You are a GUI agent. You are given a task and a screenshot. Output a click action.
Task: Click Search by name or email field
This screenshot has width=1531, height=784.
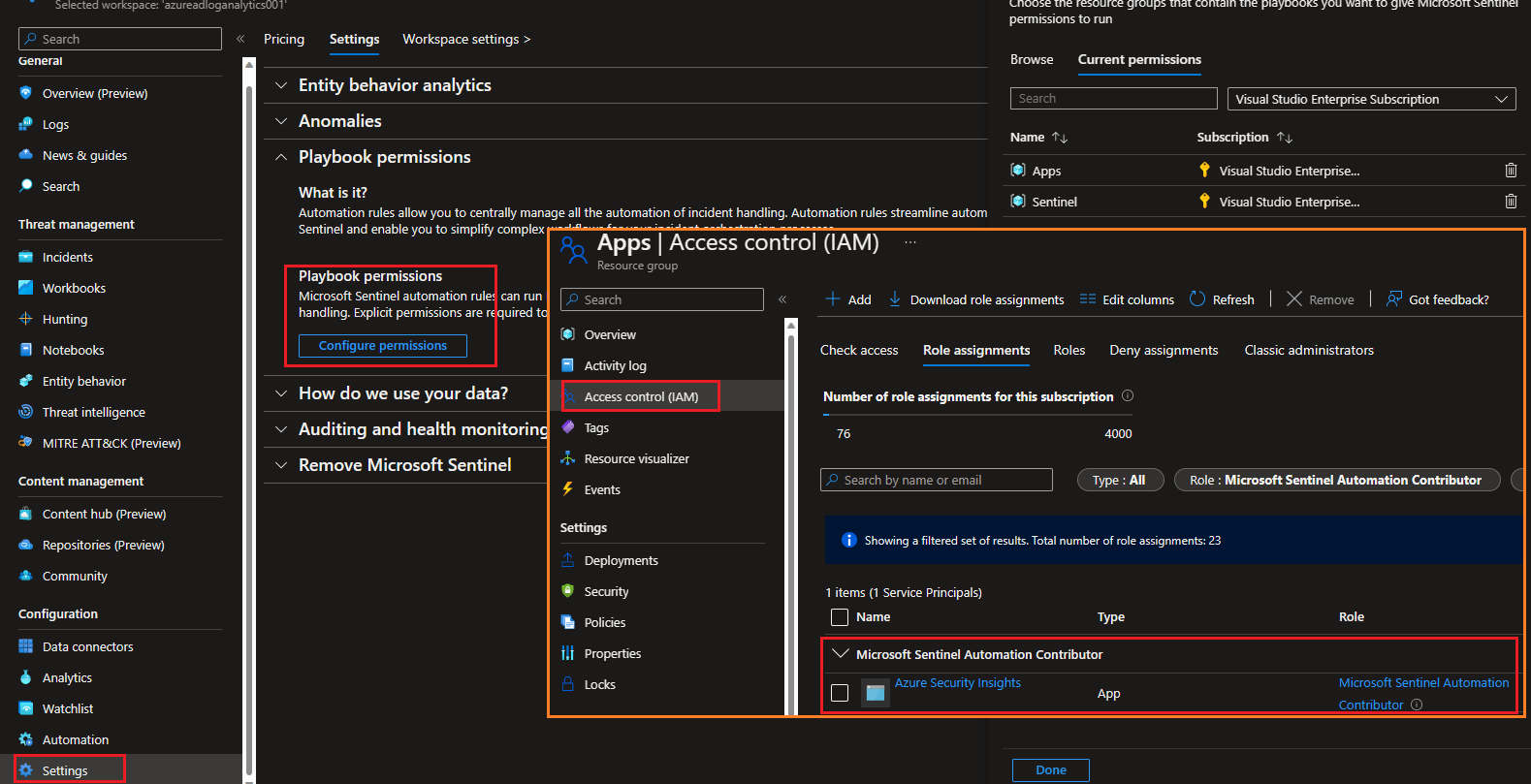[937, 480]
